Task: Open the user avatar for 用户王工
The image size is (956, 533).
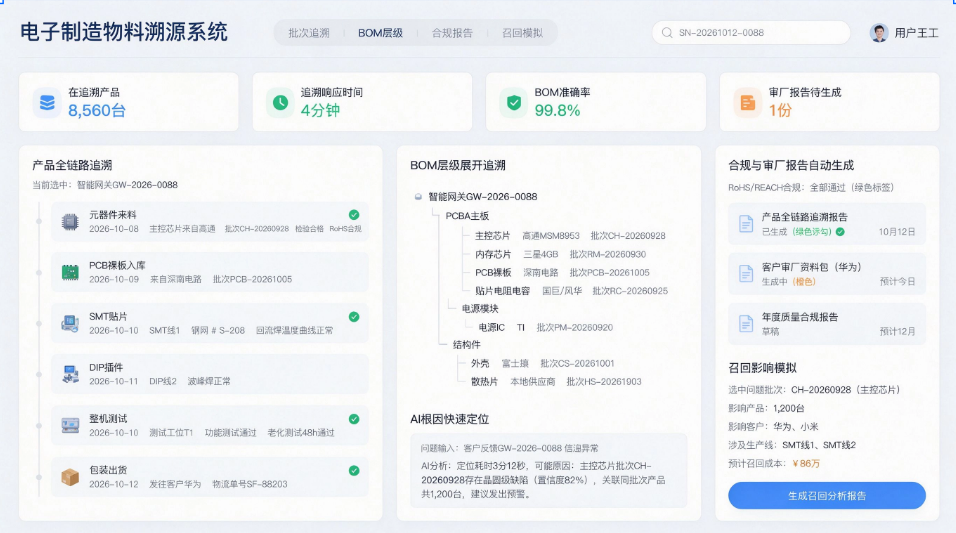Action: (x=879, y=33)
